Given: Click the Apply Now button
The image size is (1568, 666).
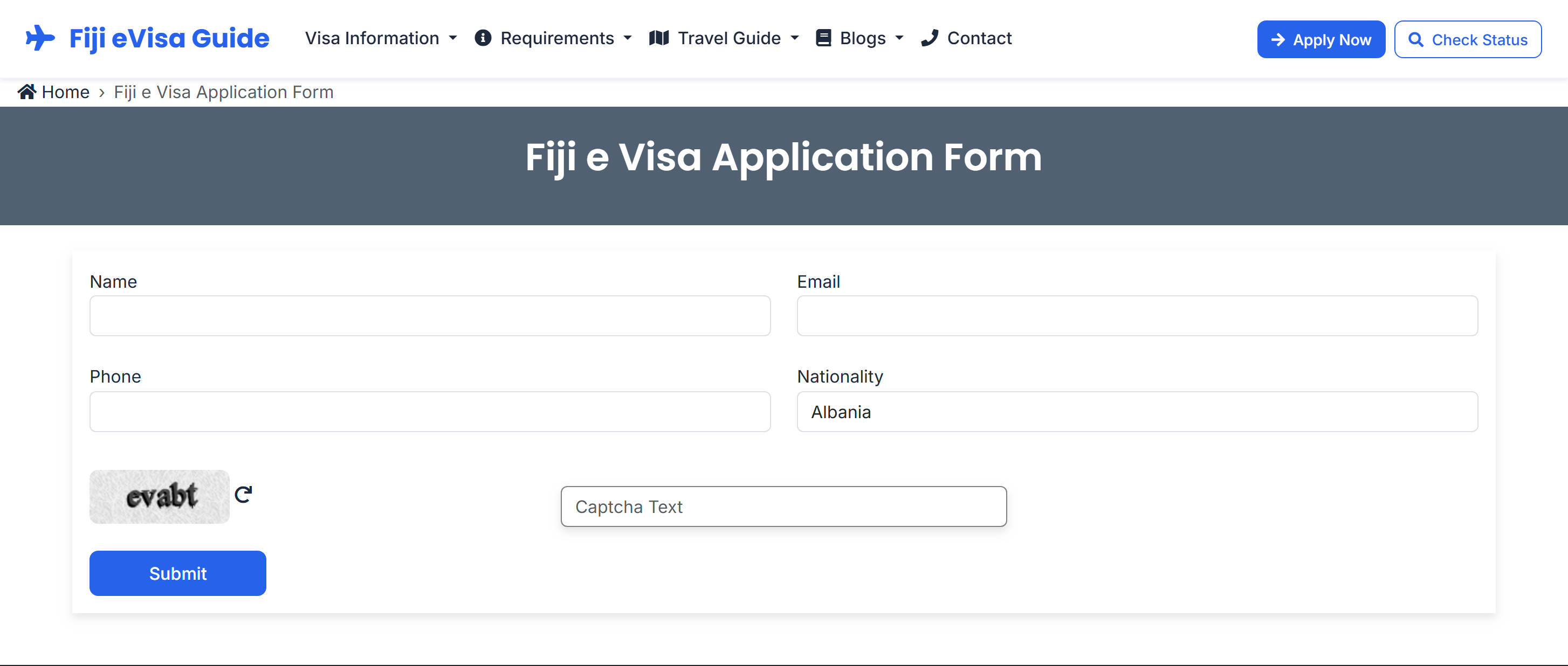Looking at the screenshot, I should [1321, 40].
